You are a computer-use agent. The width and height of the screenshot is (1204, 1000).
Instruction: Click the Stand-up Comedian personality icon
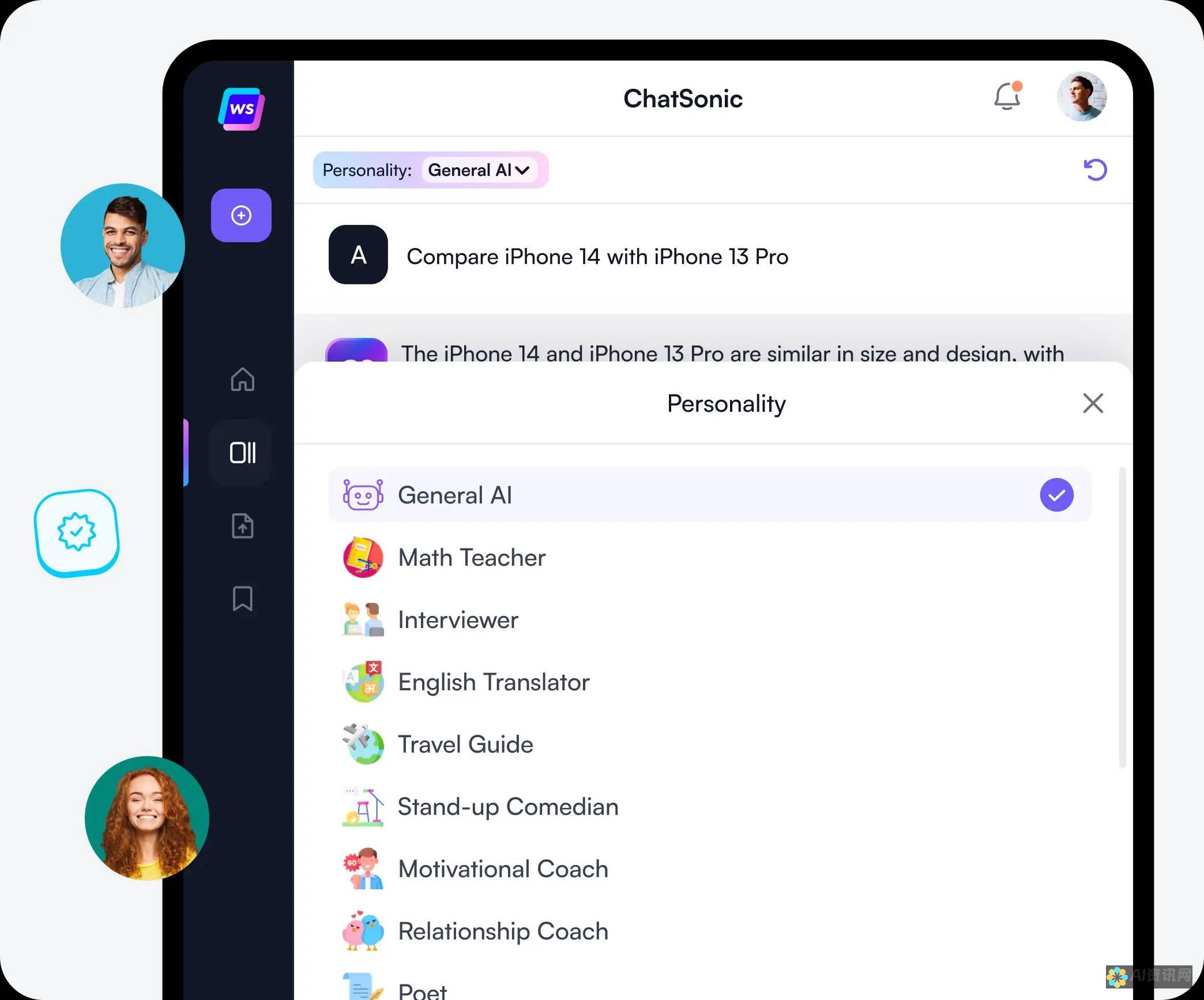click(364, 806)
